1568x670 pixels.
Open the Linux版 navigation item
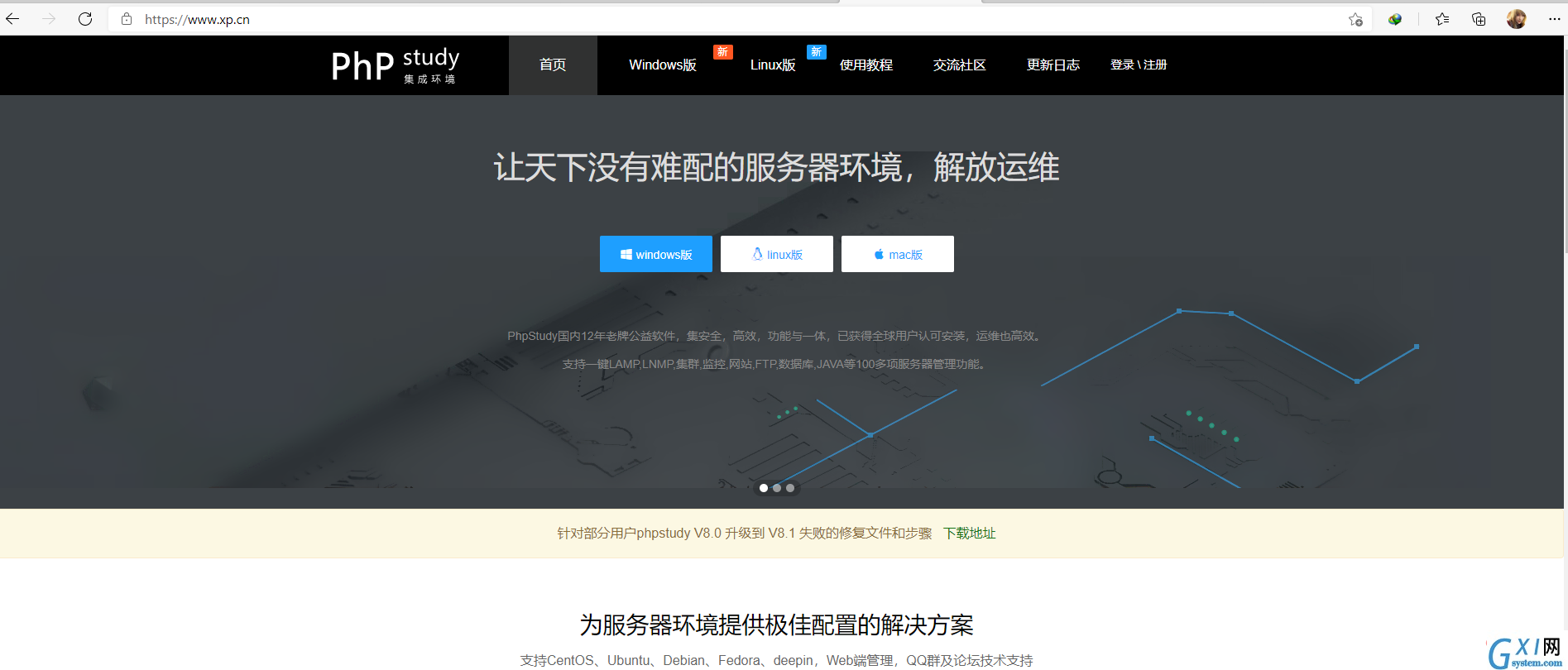[x=773, y=65]
